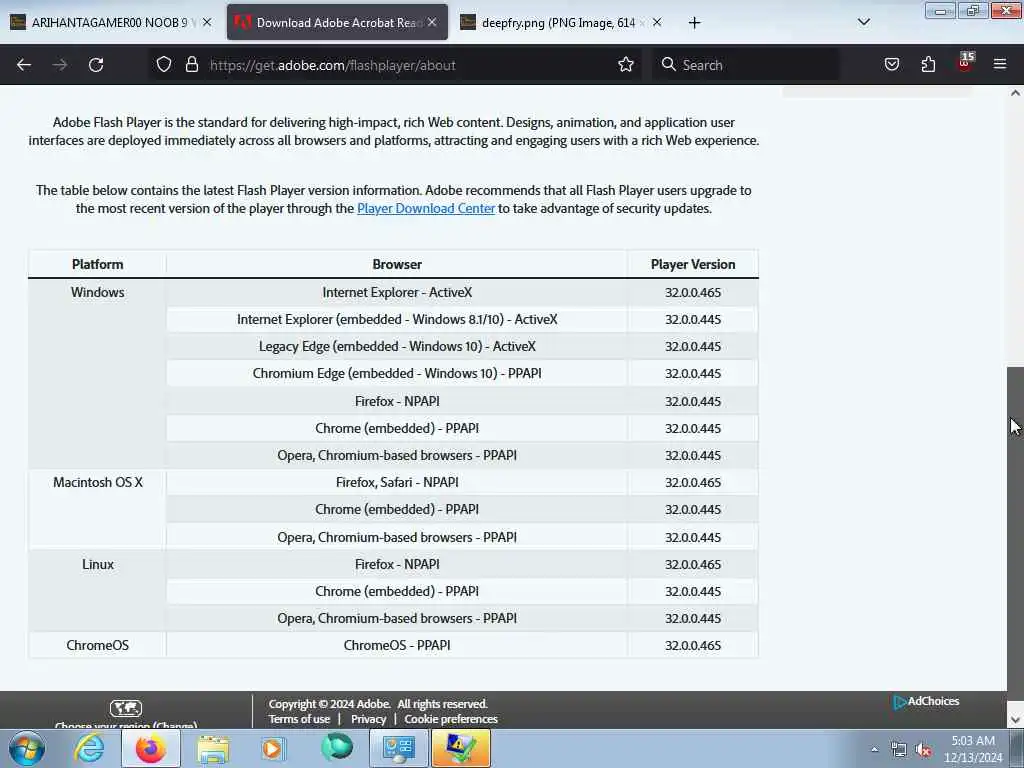Screen dimensions: 1024x768
Task: Close the deepfry.png tab
Action: (657, 22)
